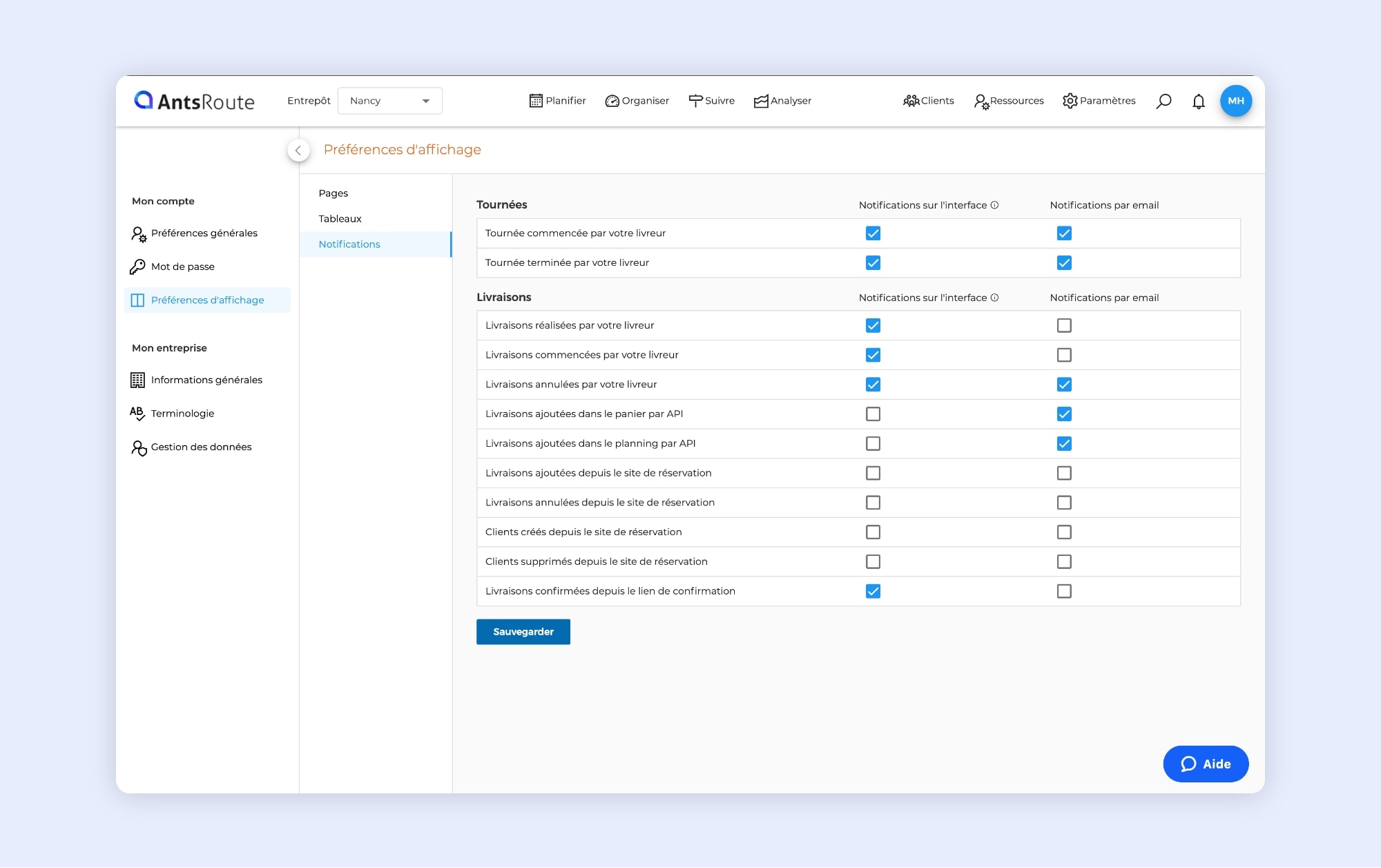Open Paramètres gear in top bar
Screen dimensions: 1381x868
[1099, 101]
